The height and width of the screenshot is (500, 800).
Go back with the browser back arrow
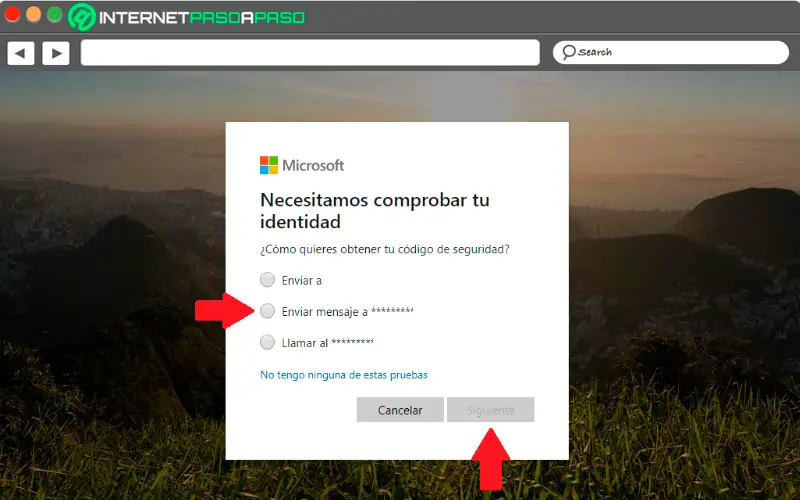pos(20,53)
